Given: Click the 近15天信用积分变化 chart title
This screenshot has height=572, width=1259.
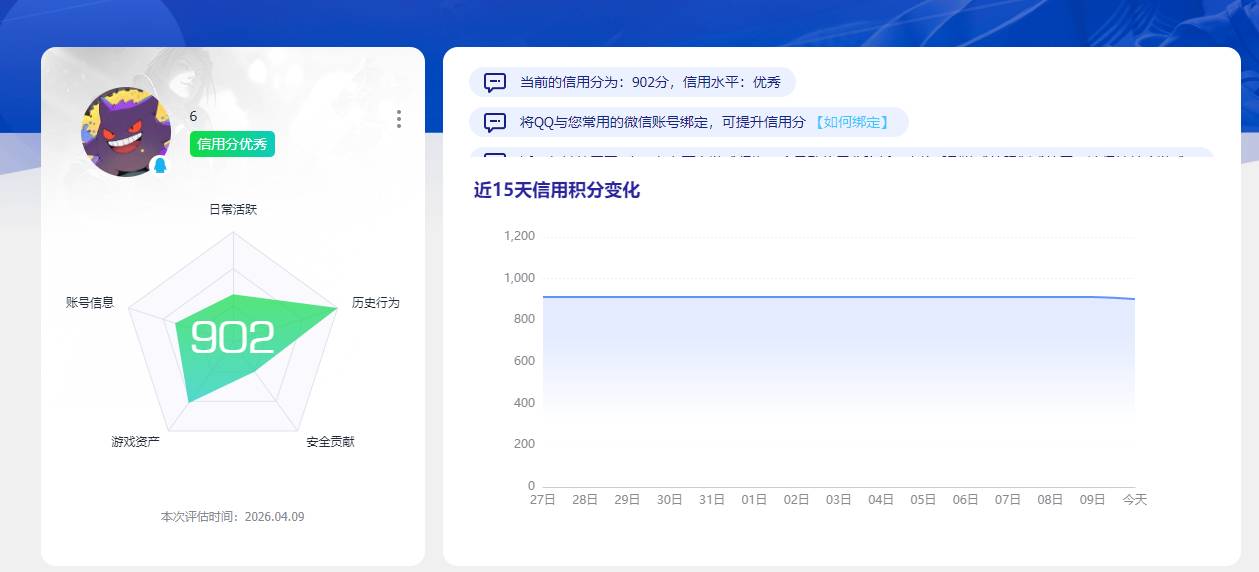Looking at the screenshot, I should pyautogui.click(x=557, y=190).
